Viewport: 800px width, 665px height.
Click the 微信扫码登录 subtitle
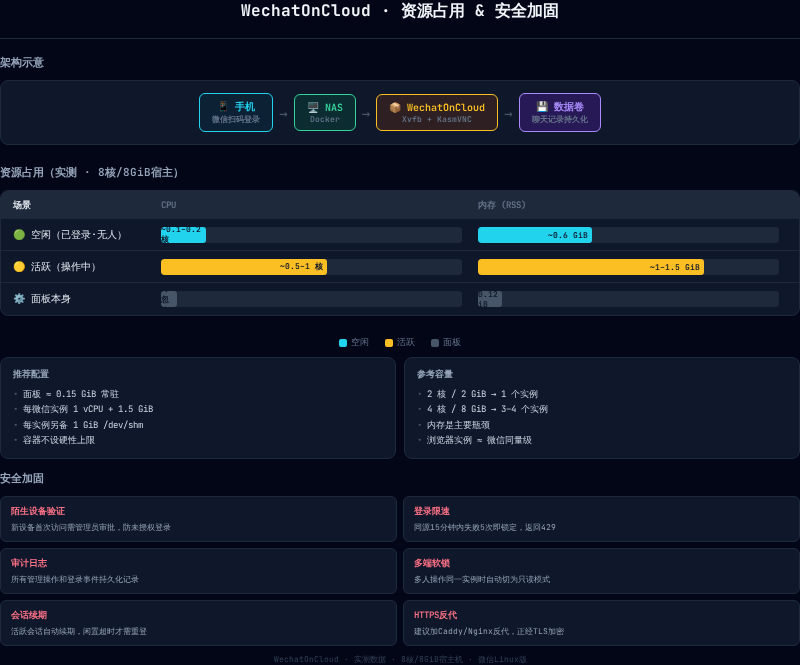pos(236,119)
